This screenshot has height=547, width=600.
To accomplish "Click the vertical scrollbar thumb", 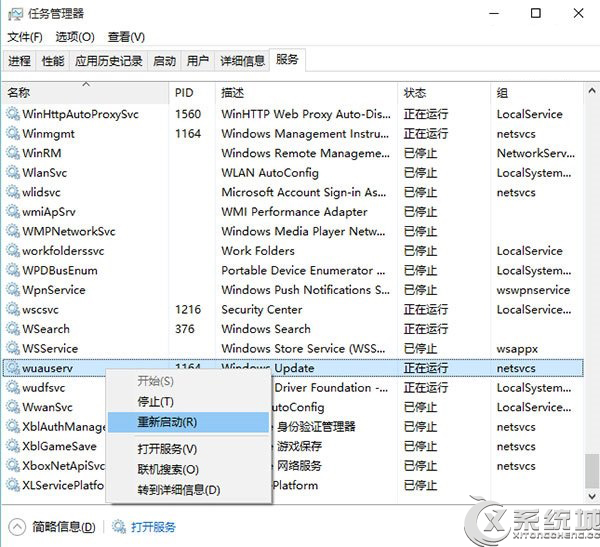I will 592,471.
